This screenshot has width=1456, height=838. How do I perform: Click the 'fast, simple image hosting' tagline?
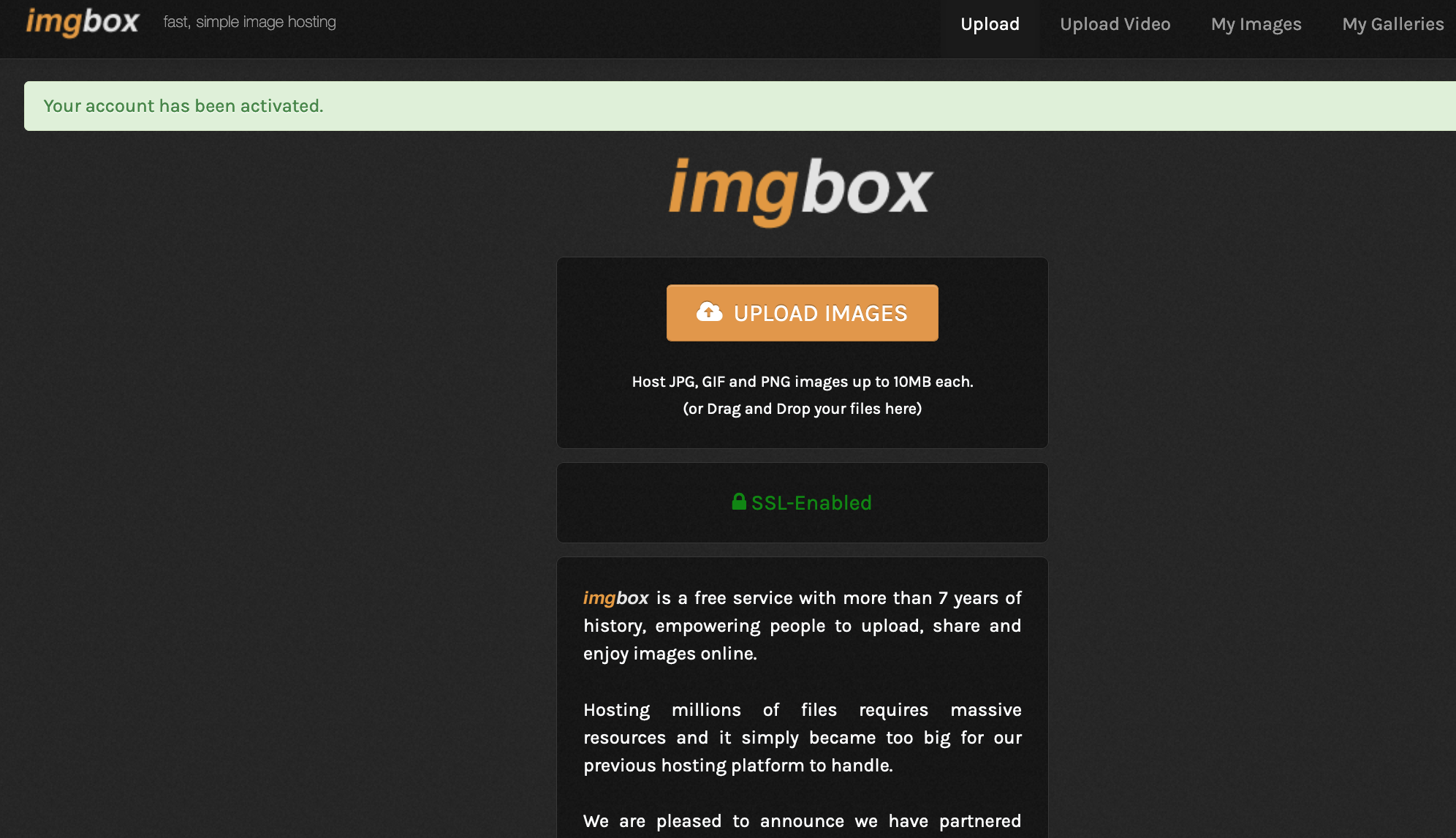250,22
